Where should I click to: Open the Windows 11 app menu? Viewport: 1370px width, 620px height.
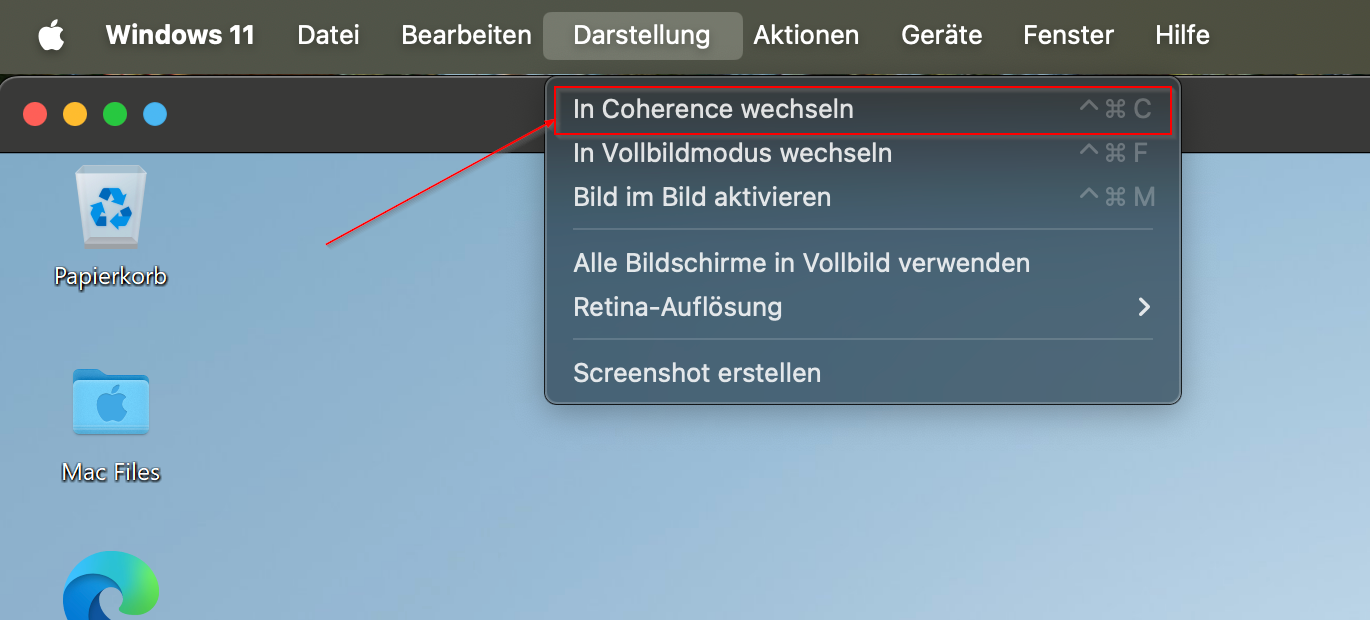[180, 35]
